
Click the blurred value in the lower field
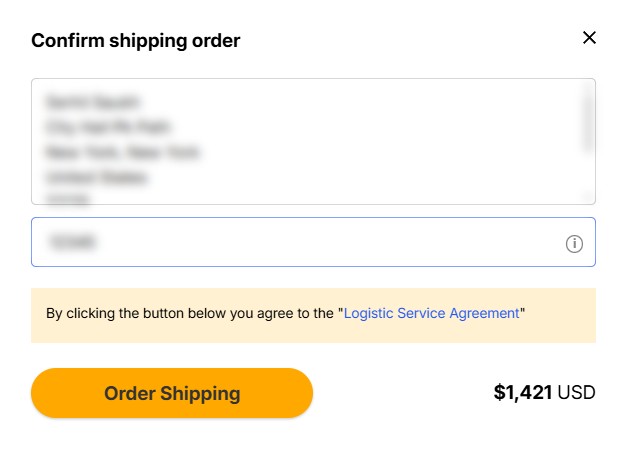(x=72, y=243)
